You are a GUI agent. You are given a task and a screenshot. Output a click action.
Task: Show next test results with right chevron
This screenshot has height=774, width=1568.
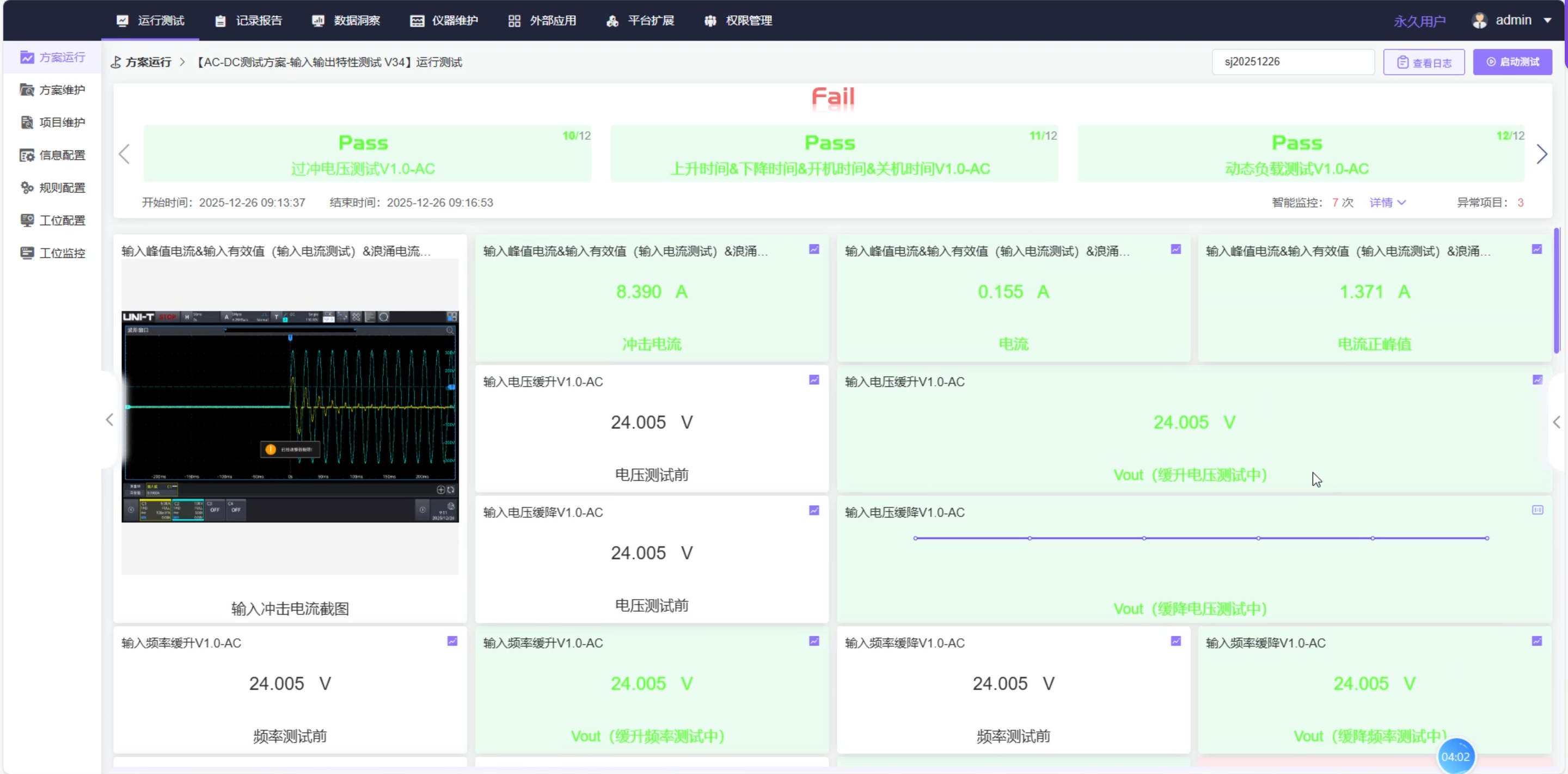pyautogui.click(x=1541, y=154)
